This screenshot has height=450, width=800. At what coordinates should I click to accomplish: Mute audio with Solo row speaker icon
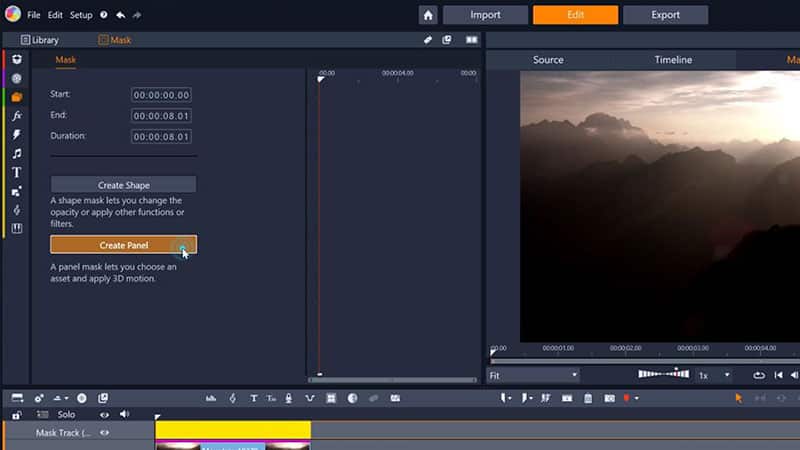pos(124,414)
